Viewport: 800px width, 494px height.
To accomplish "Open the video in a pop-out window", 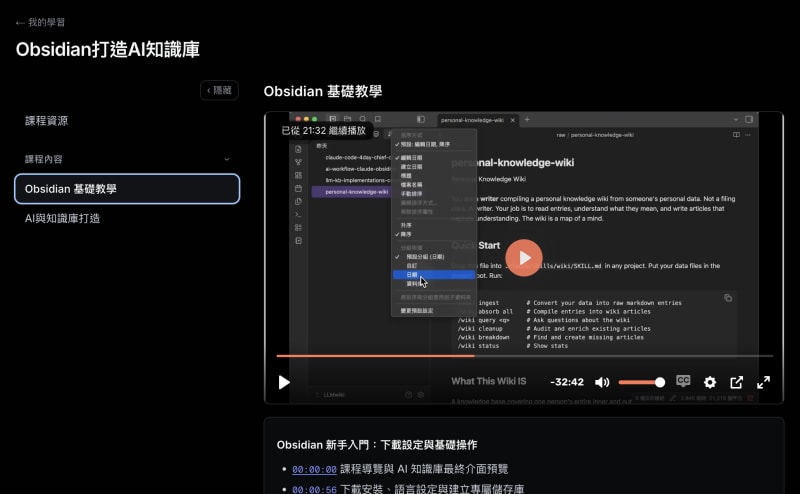I will click(x=736, y=382).
